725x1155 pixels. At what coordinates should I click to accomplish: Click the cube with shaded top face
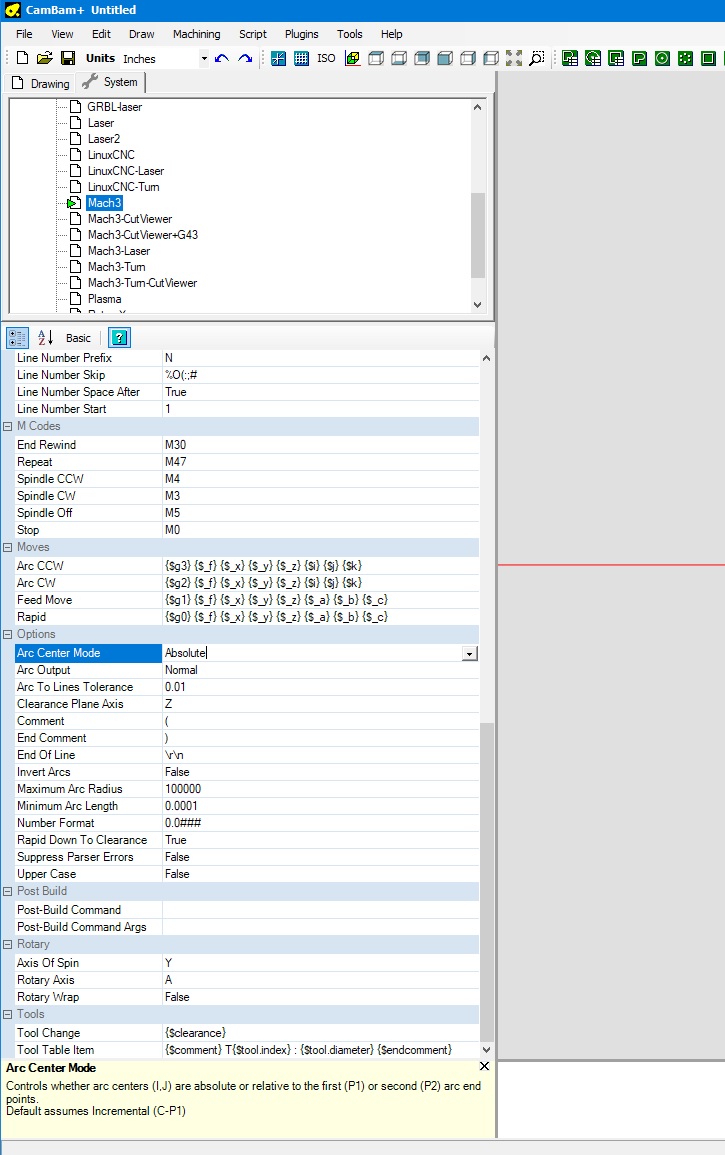[422, 58]
